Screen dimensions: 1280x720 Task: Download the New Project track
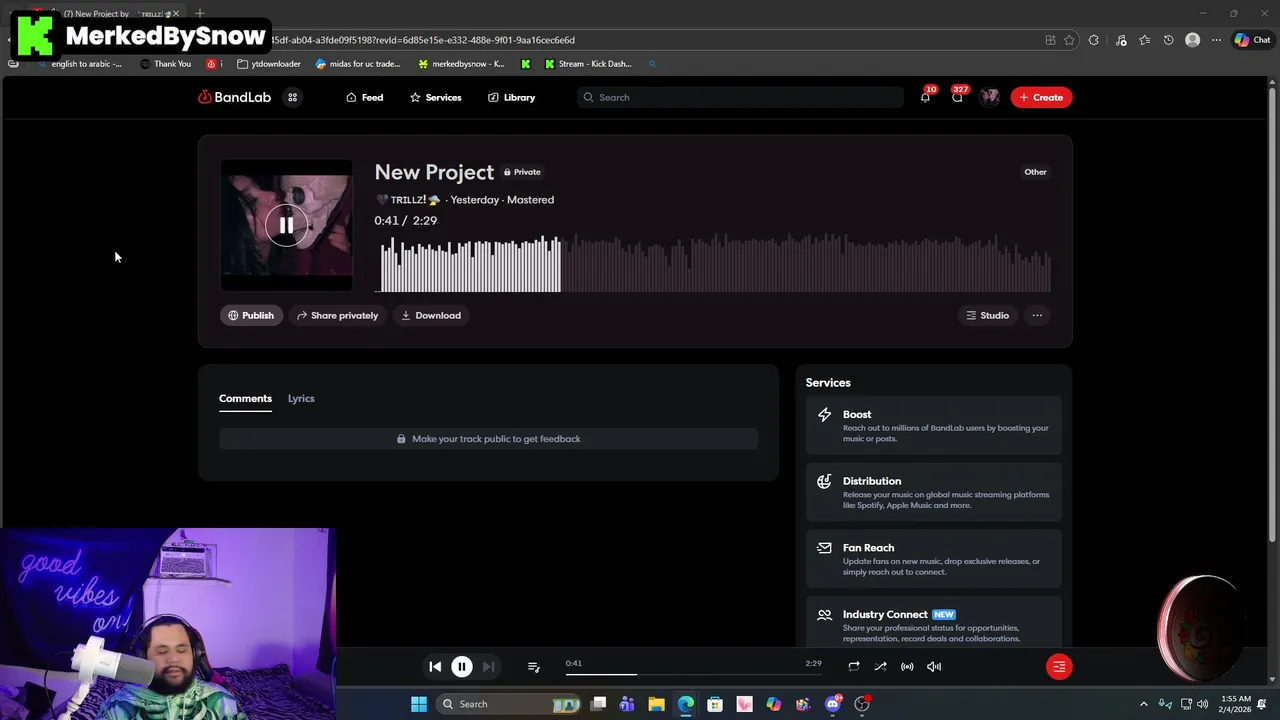(x=431, y=315)
